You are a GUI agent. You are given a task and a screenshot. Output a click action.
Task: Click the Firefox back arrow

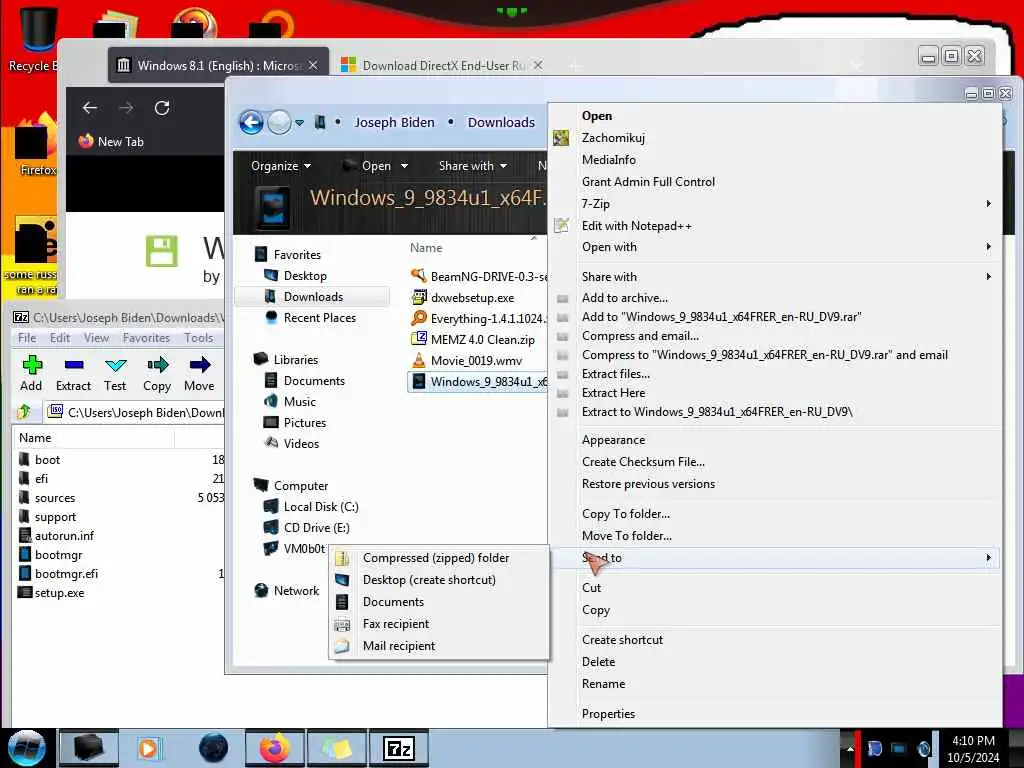coord(90,108)
